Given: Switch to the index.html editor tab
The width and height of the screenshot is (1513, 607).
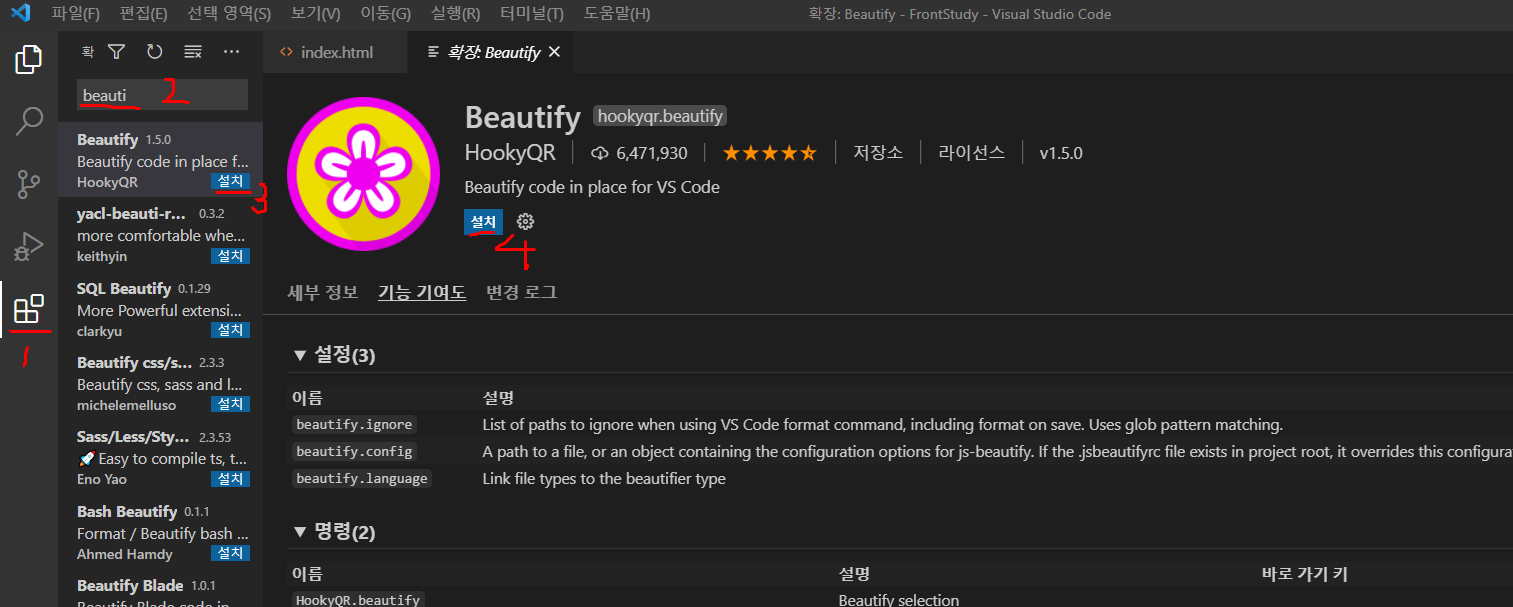Looking at the screenshot, I should tap(336, 52).
